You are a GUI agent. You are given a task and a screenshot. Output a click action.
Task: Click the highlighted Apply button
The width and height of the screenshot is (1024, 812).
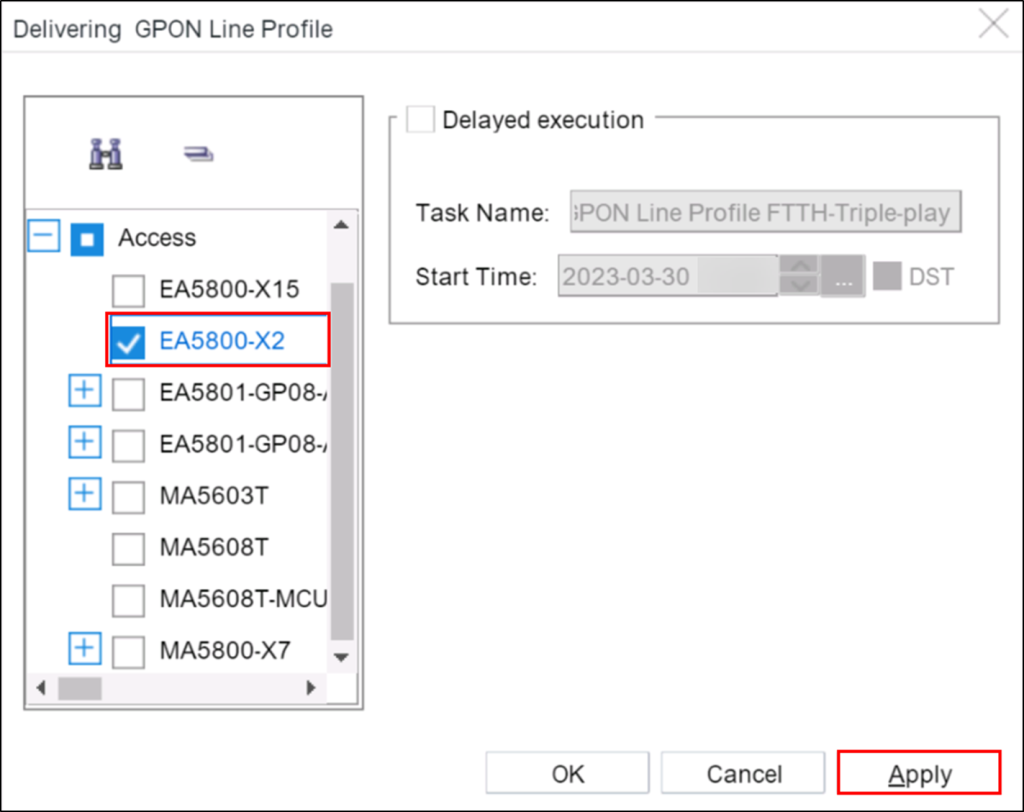(x=918, y=772)
